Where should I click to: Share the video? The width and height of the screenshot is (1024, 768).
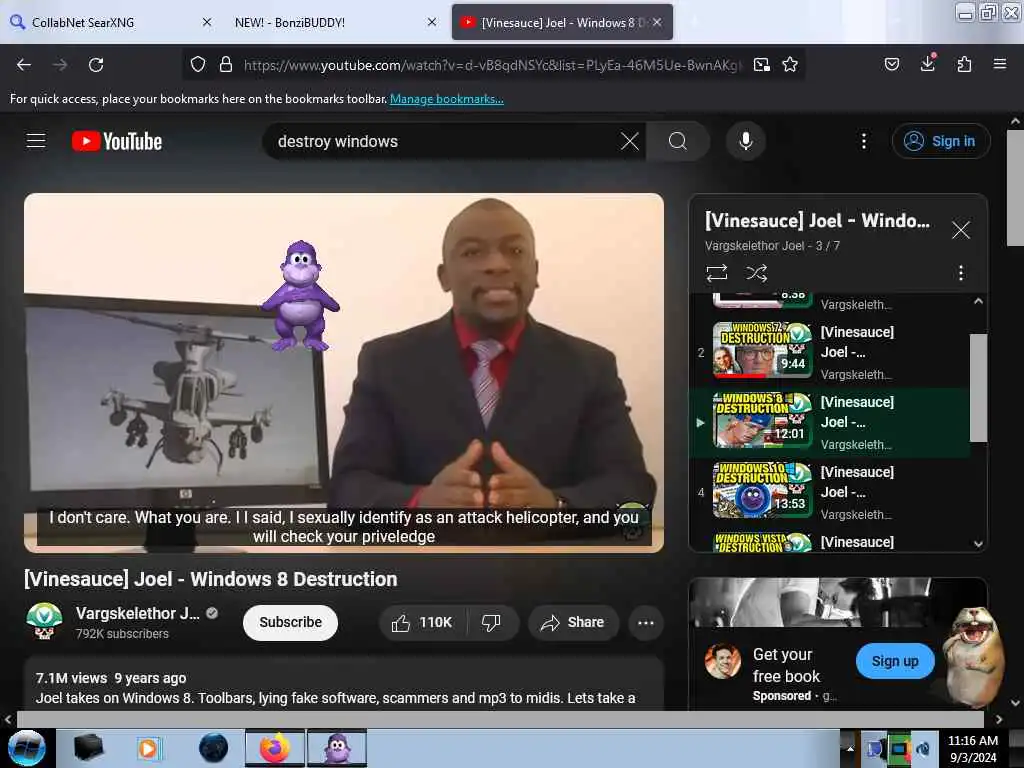pos(573,623)
